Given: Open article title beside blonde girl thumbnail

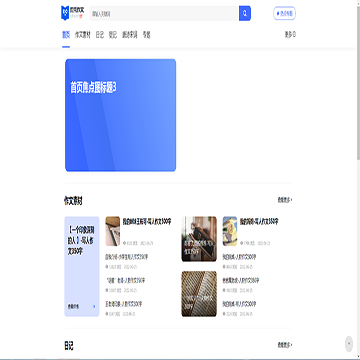Looking at the screenshot, I should [x=259, y=221].
